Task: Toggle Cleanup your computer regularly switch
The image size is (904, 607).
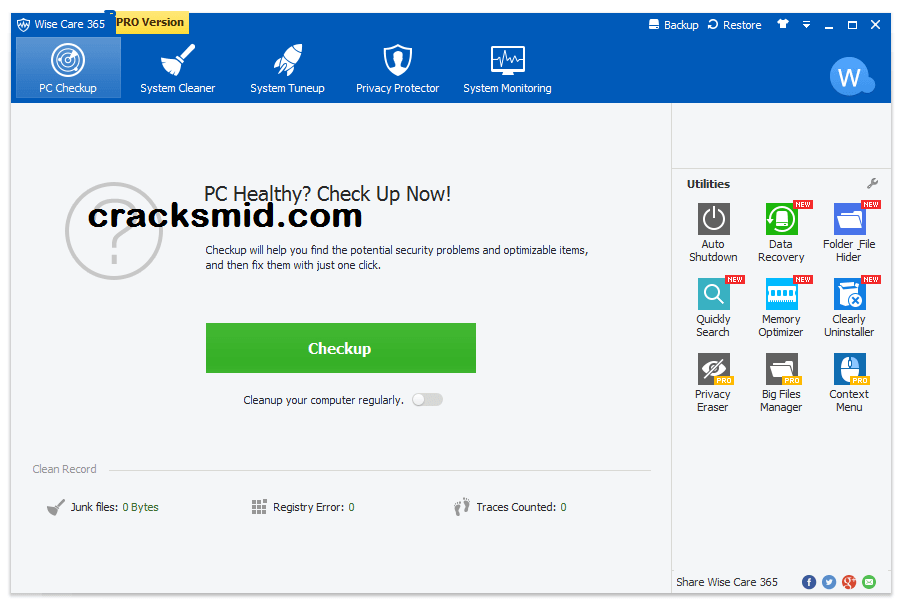Action: coord(427,399)
